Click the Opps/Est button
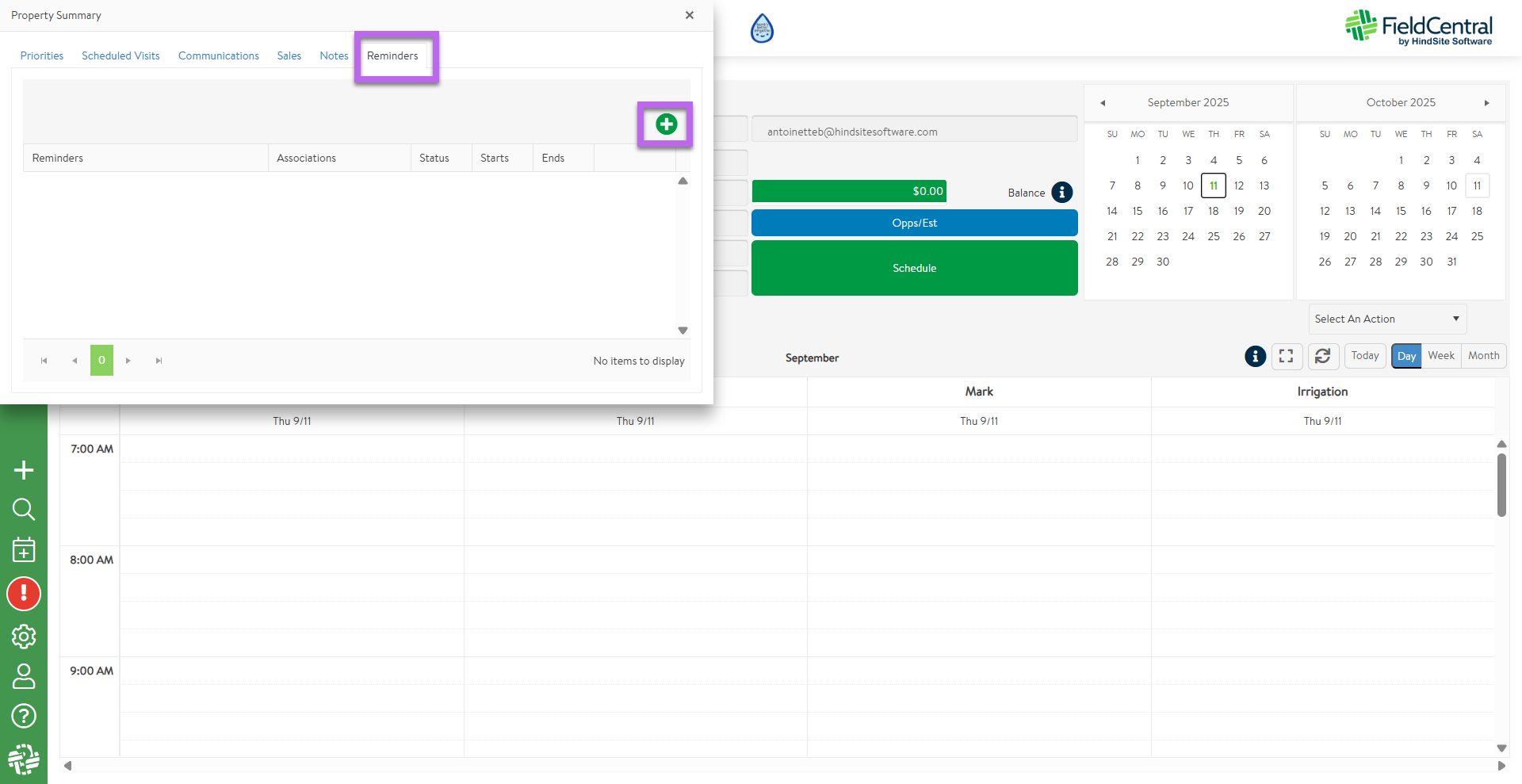Image resolution: width=1522 pixels, height=784 pixels. coord(914,223)
